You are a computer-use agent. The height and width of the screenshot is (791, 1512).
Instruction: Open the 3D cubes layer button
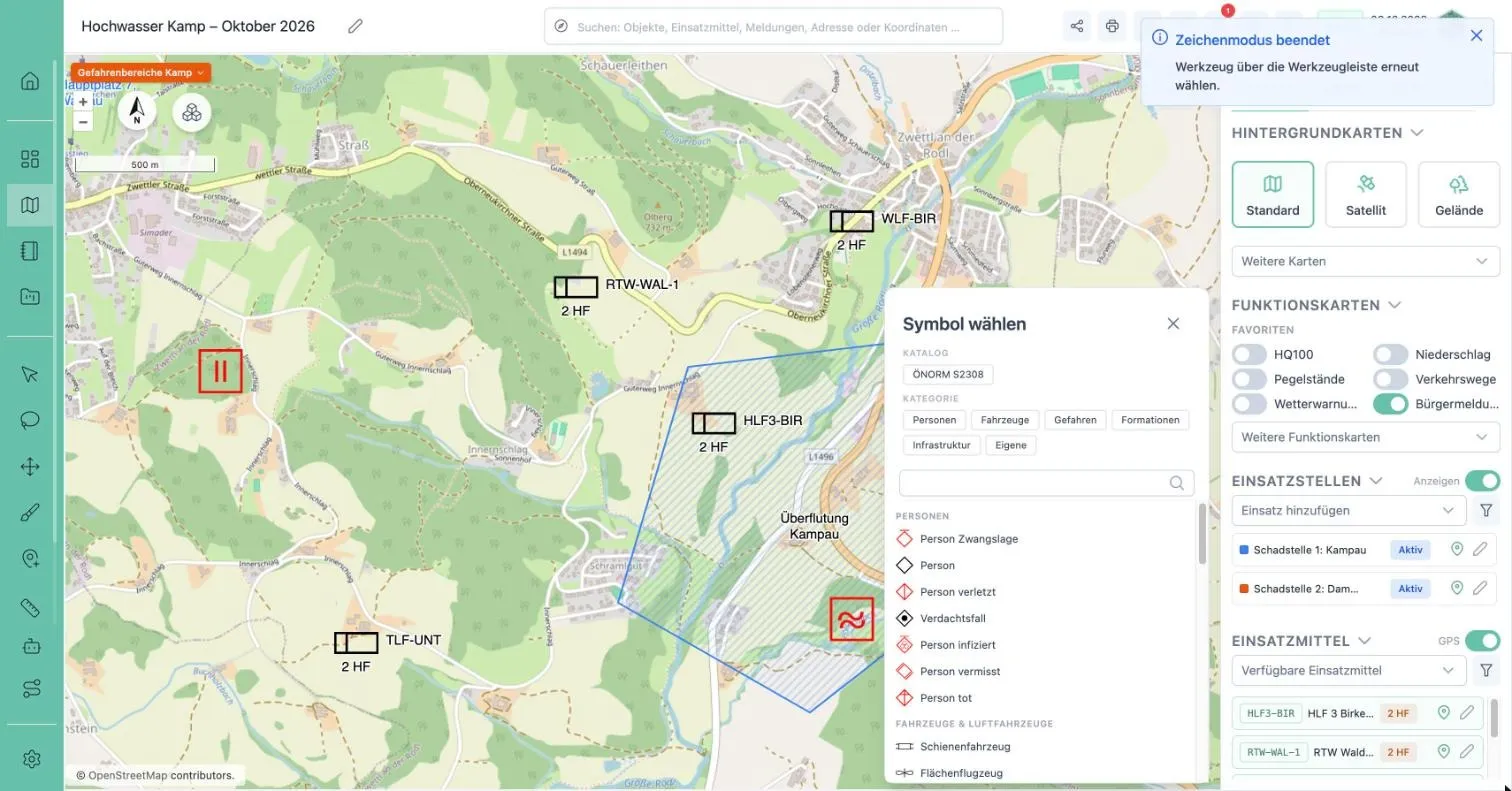pos(191,112)
